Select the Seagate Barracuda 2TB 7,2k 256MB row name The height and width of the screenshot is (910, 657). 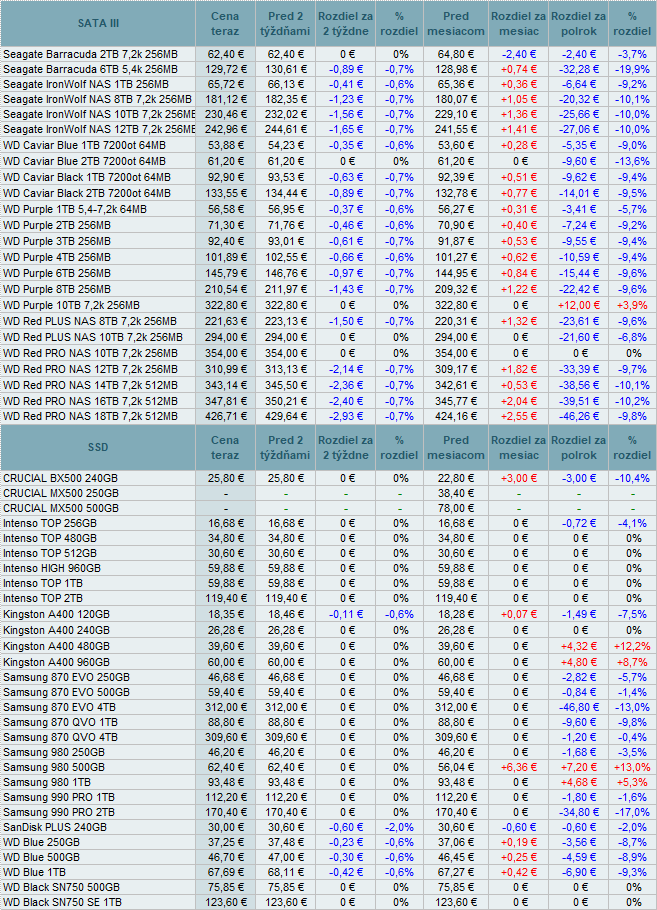click(x=91, y=54)
